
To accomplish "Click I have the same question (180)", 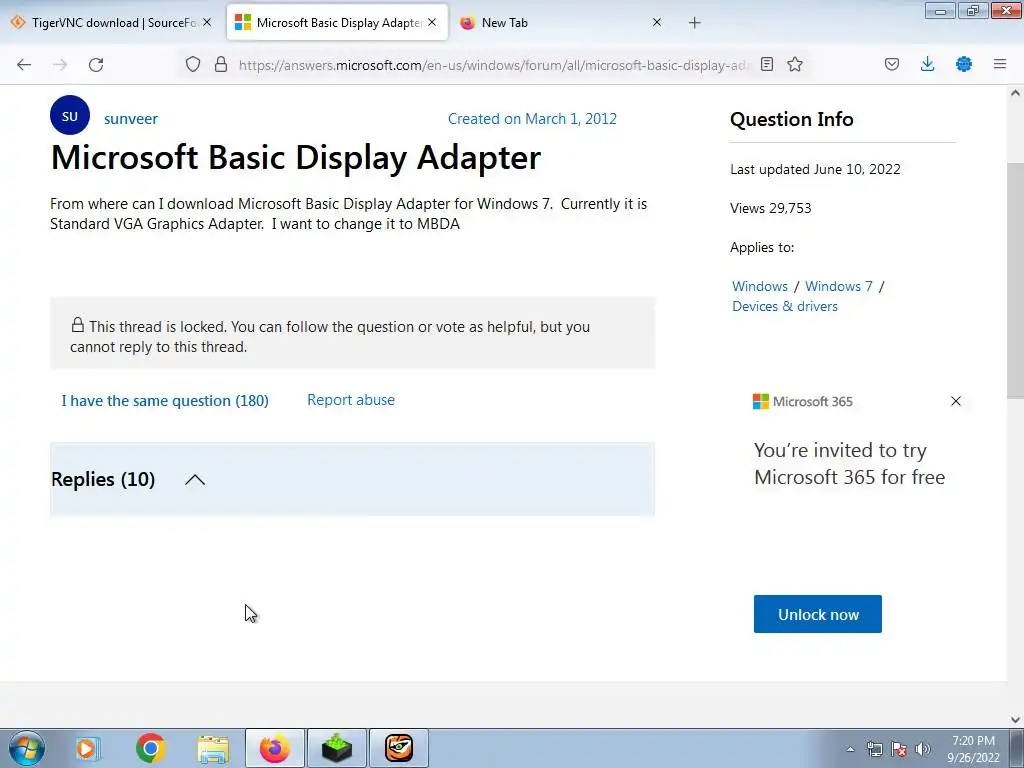I will 165,400.
